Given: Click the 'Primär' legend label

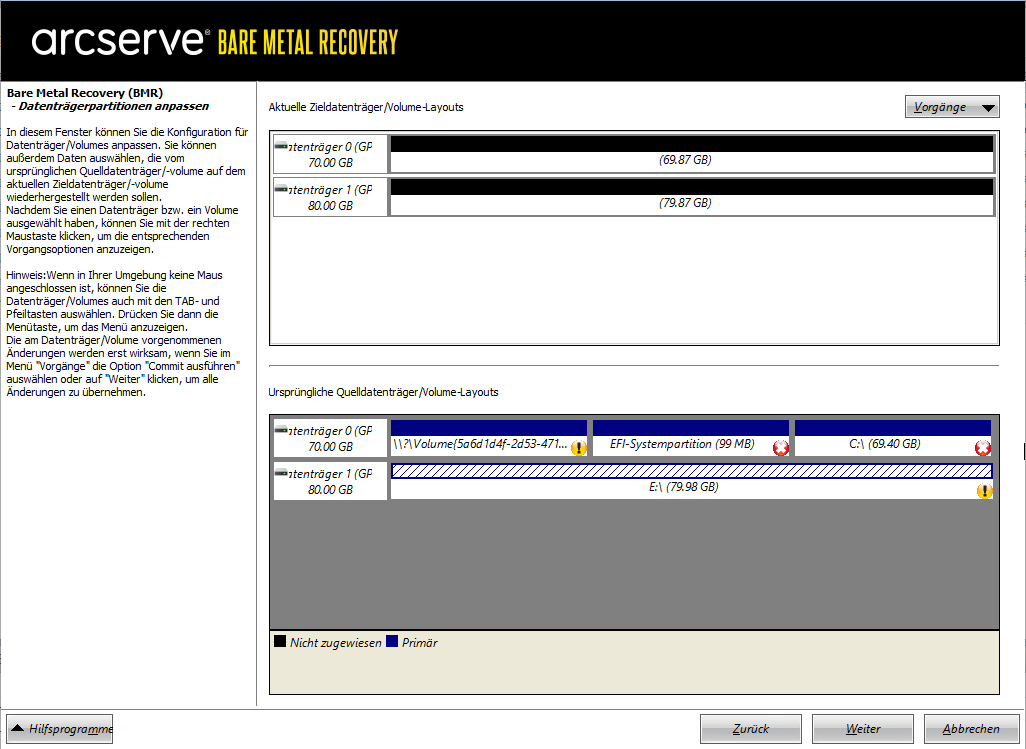Looking at the screenshot, I should (419, 643).
